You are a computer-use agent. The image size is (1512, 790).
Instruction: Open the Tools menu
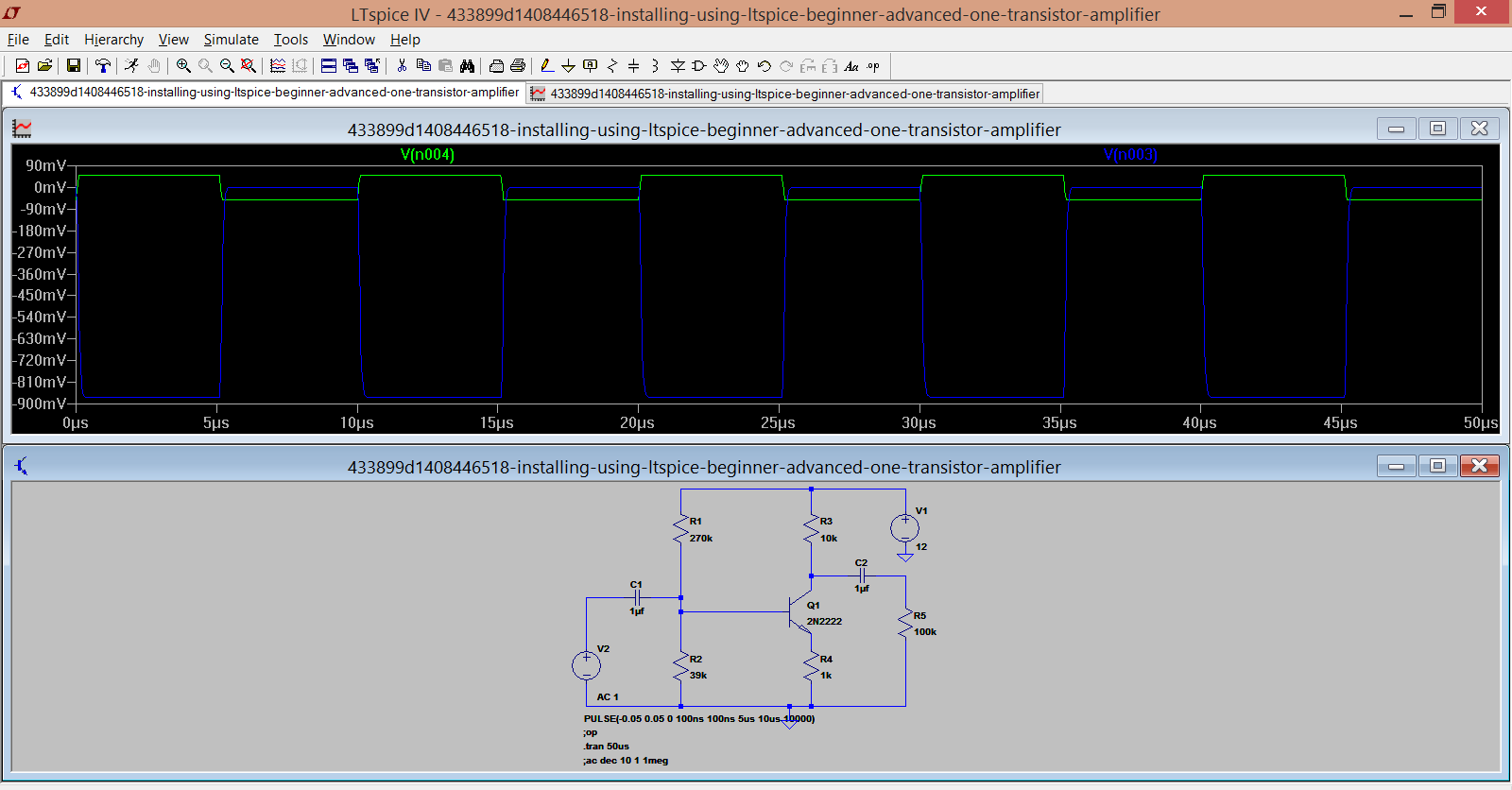291,40
